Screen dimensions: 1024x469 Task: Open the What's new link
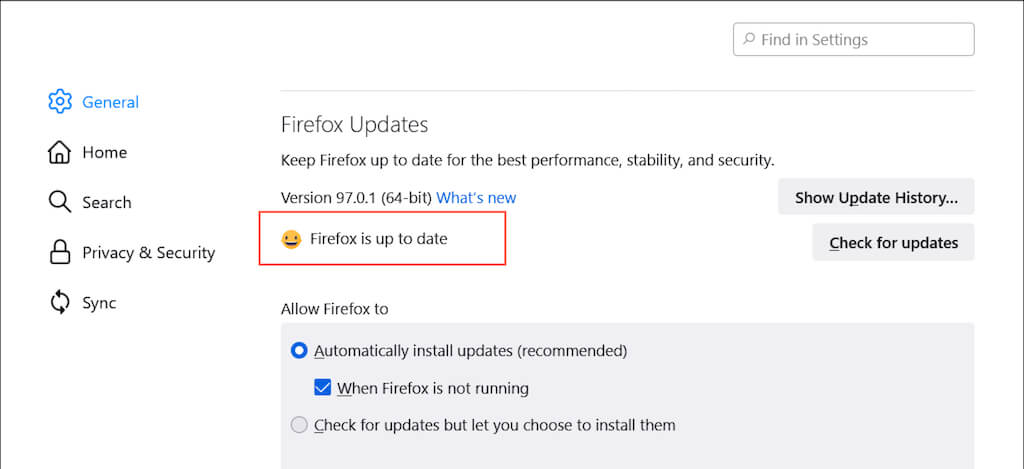(476, 198)
